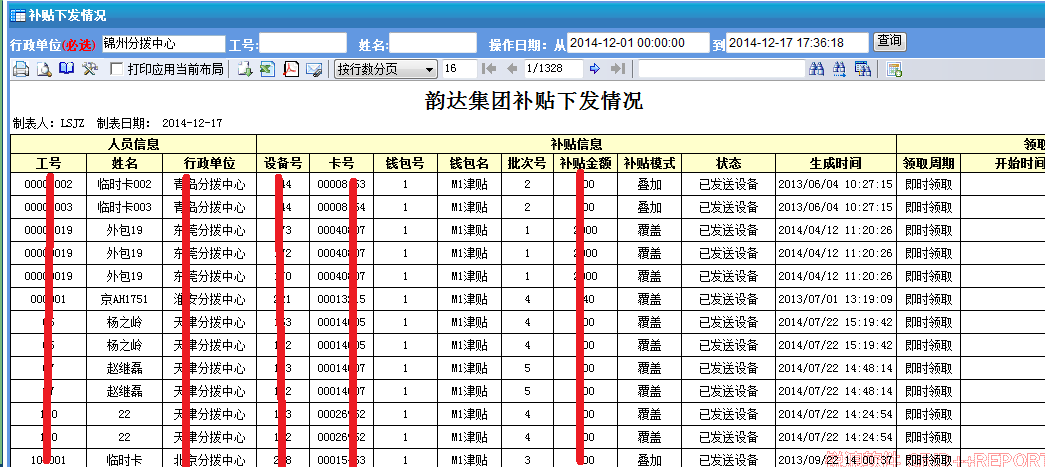Select 已发送设备 in the 京AH1751 row
Screen dimensions: 1045x467
[729, 299]
